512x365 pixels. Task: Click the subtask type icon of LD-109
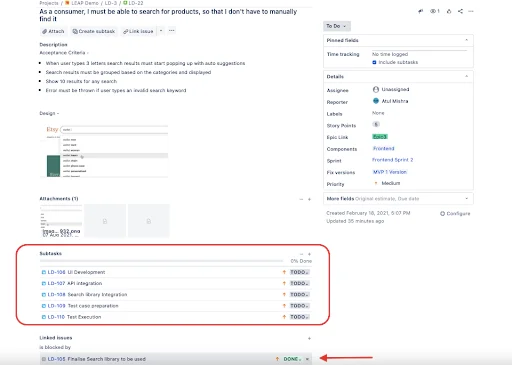[44, 306]
